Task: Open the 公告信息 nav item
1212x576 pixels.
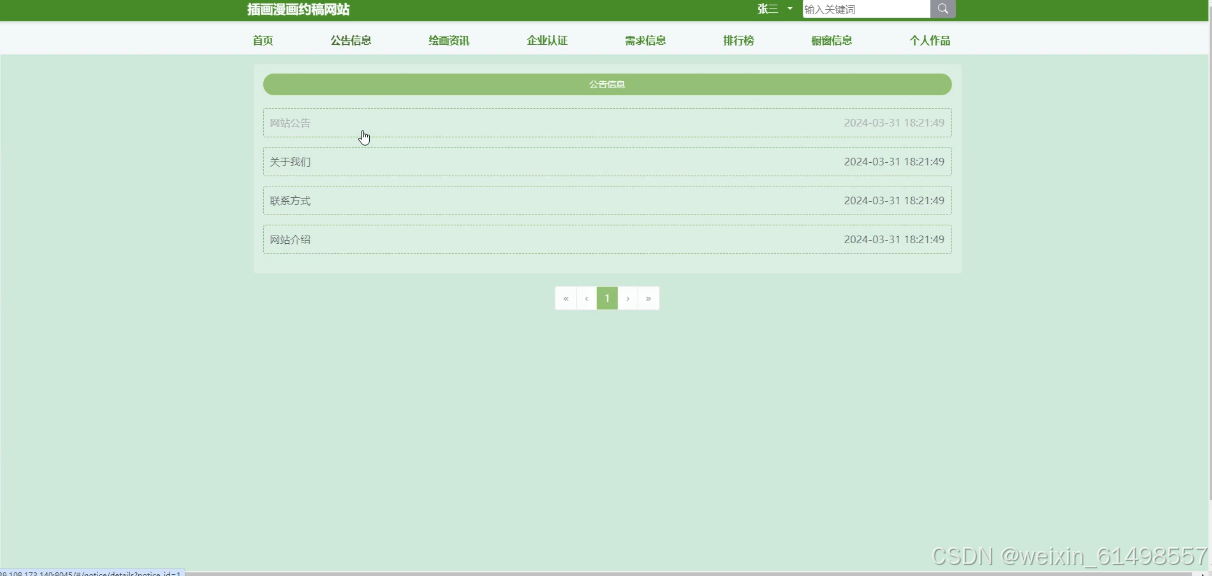Action: click(x=351, y=41)
